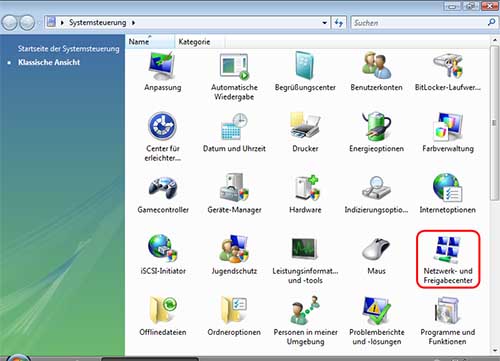This screenshot has height=361, width=500.
Task: Open Automatische Wiedergabe
Action: pyautogui.click(x=234, y=77)
